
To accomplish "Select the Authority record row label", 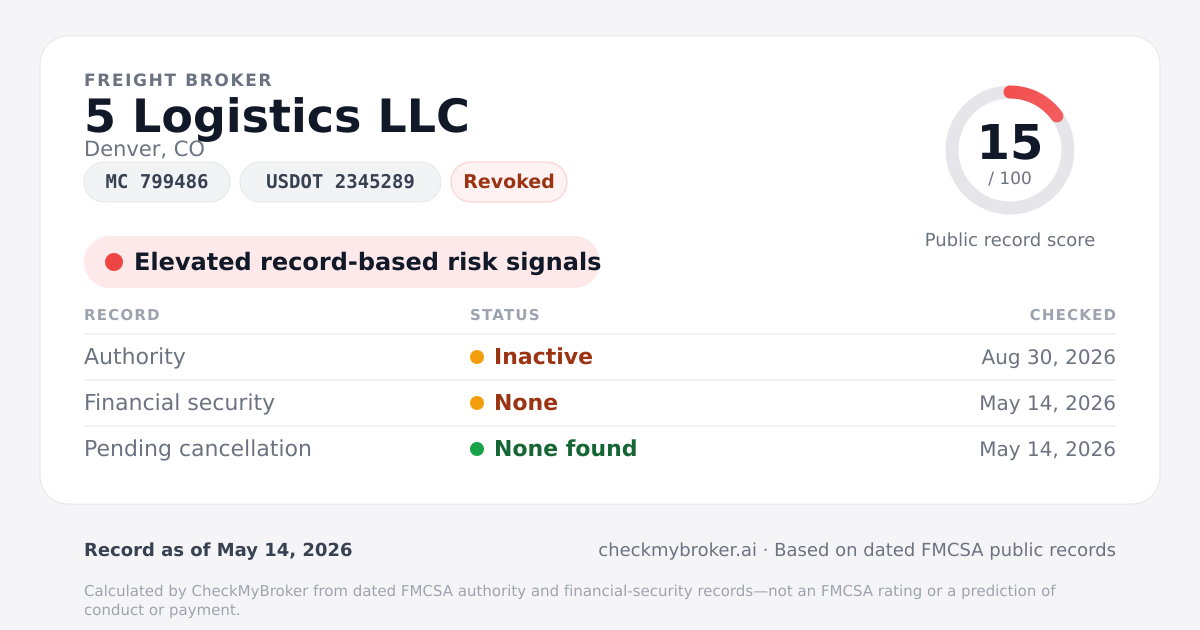I will (x=135, y=357).
